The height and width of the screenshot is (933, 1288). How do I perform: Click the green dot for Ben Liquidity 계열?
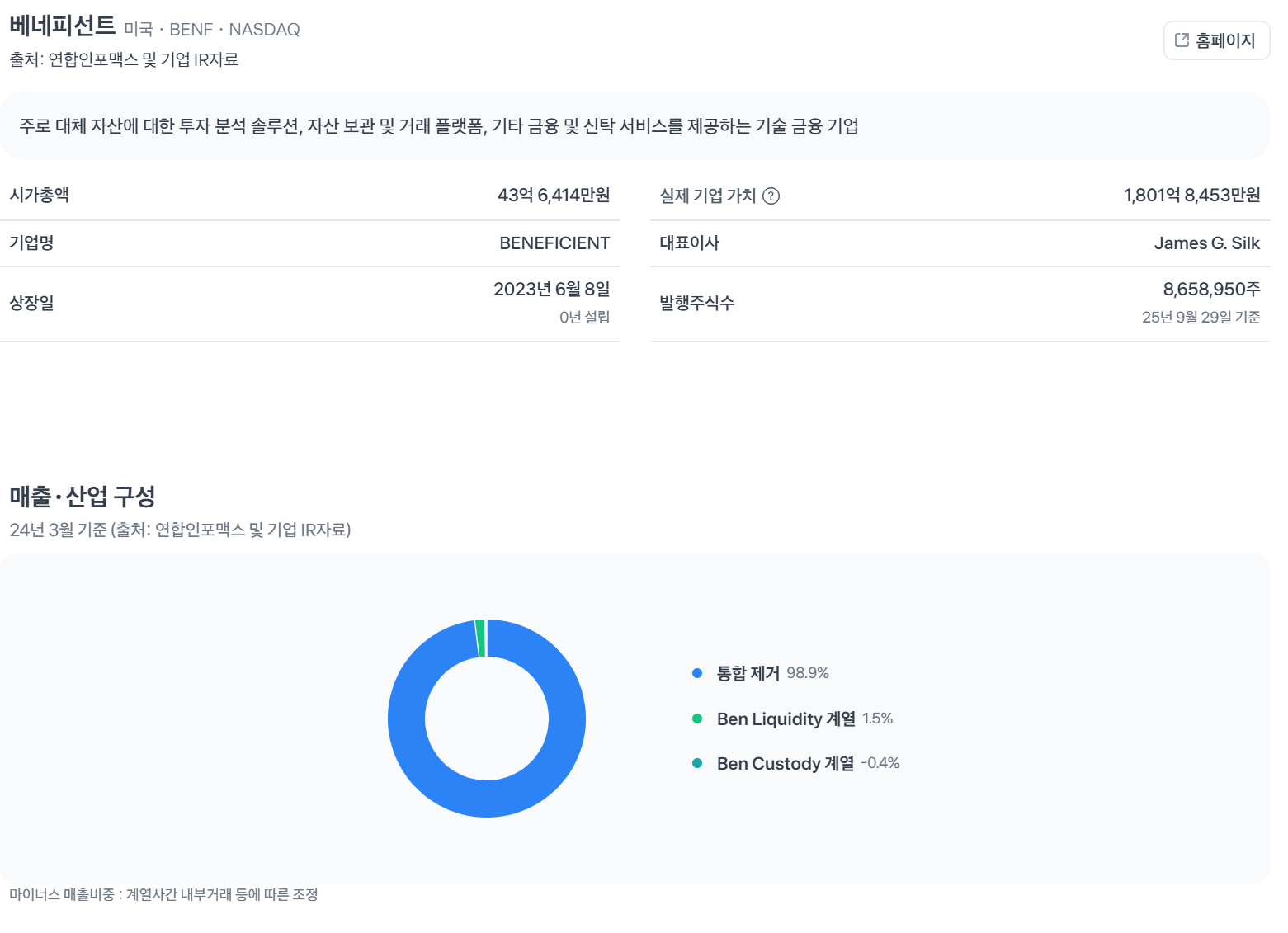click(x=697, y=719)
